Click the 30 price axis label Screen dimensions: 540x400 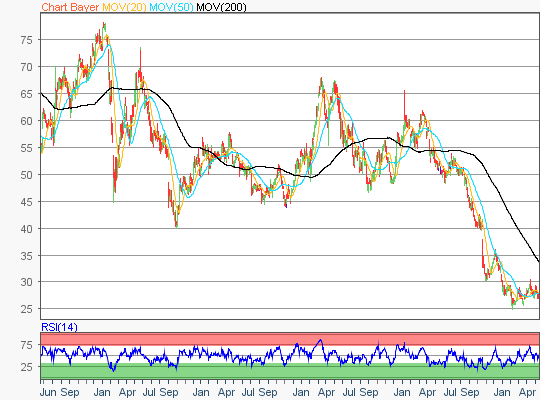(27, 282)
